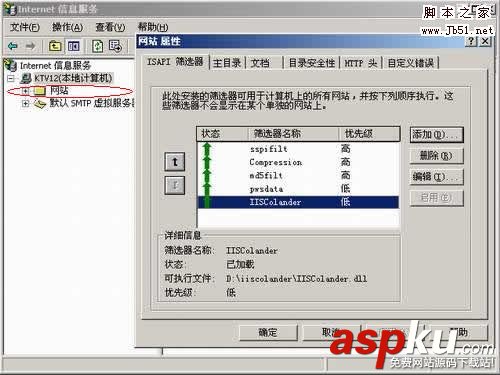The height and width of the screenshot is (375, 500).
Task: Click the default SMTP virtual server icon
Action: point(40,104)
